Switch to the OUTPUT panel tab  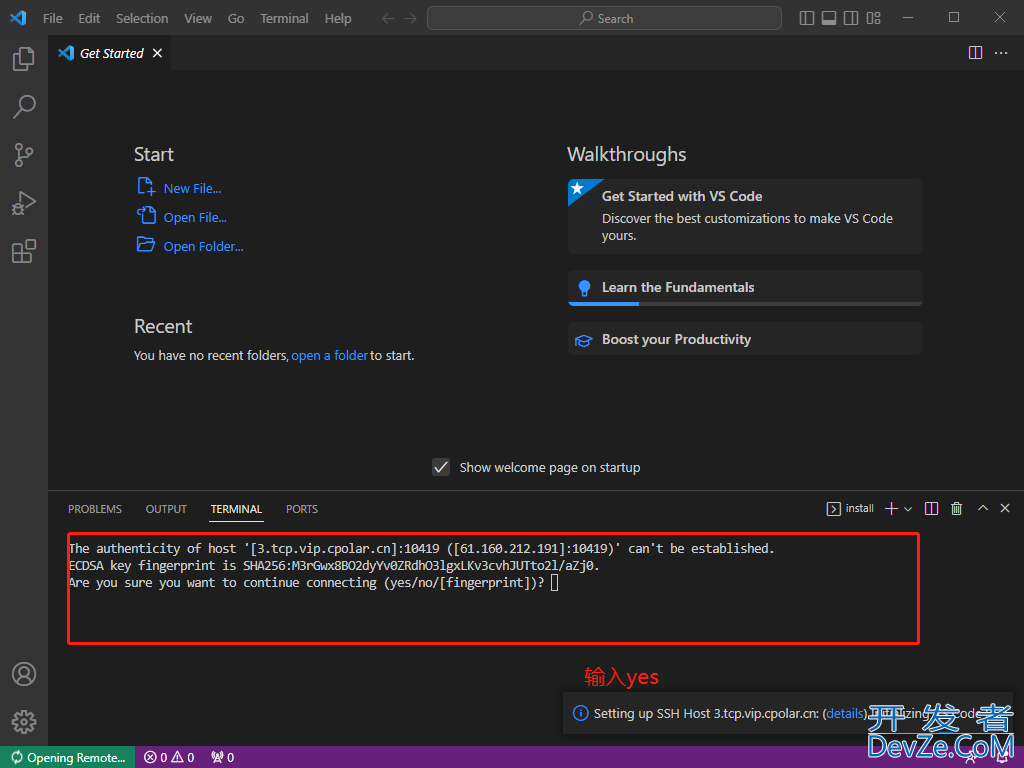pyautogui.click(x=166, y=509)
